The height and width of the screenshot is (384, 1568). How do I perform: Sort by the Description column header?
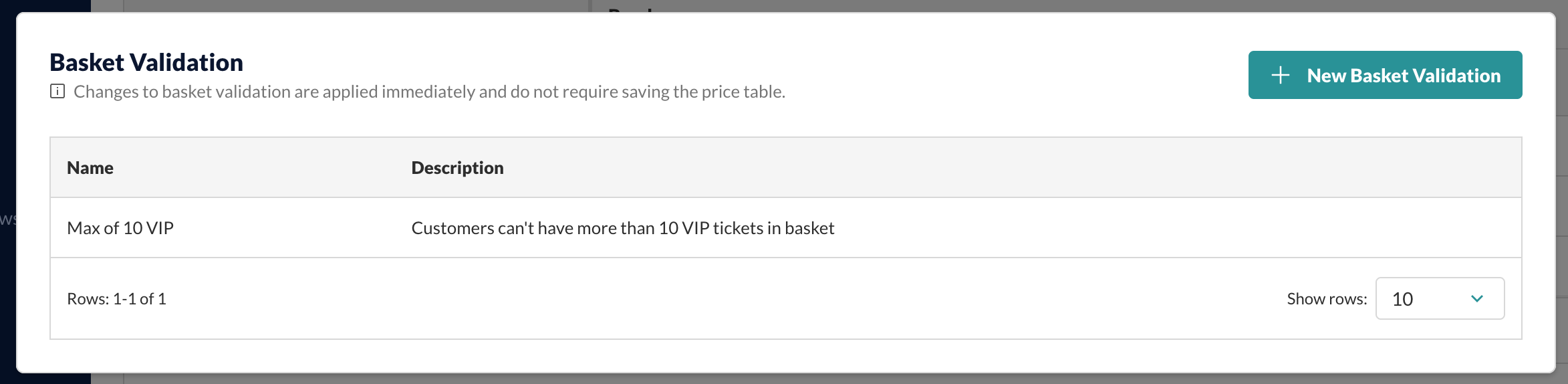click(x=457, y=167)
